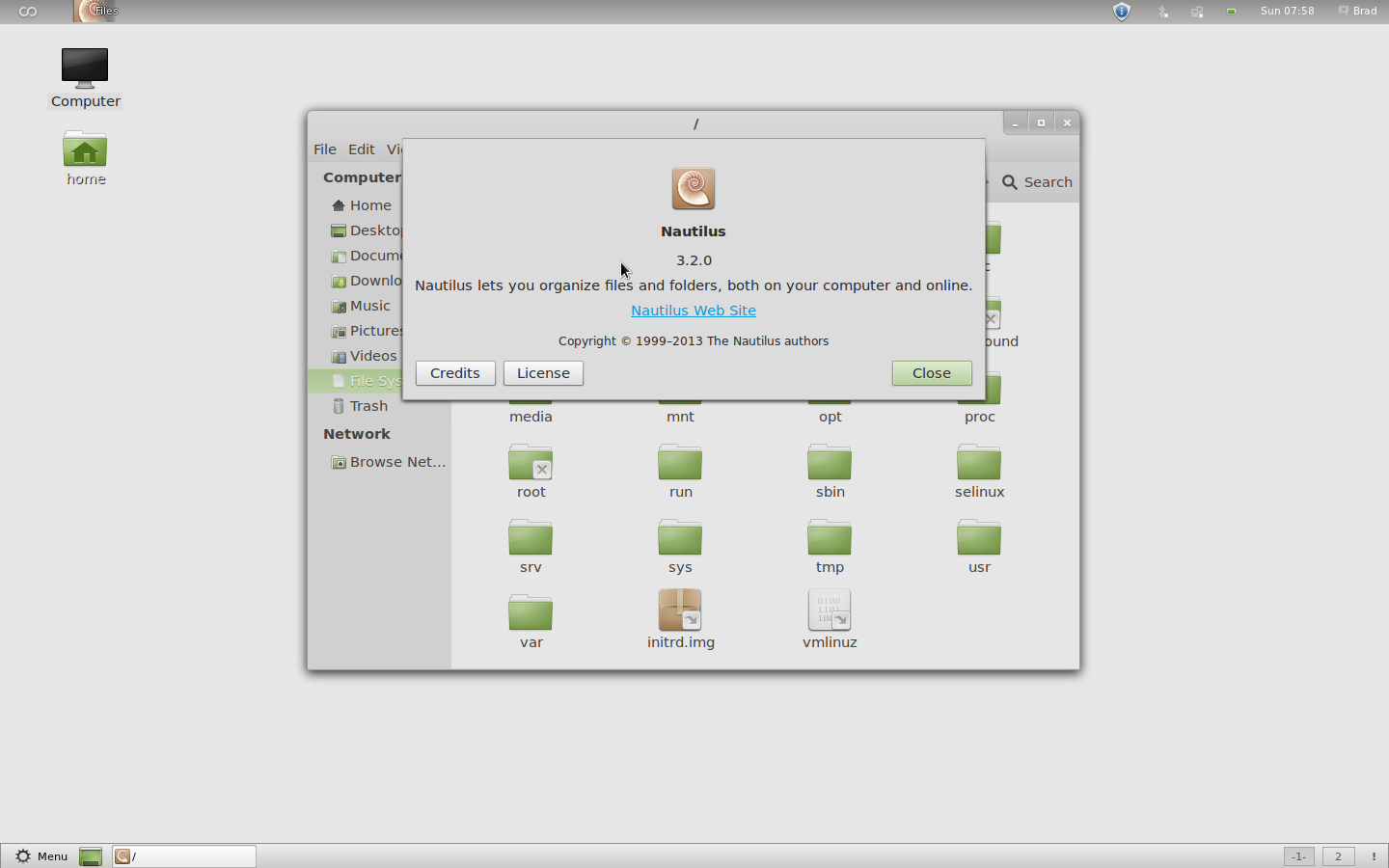Click the Bluetooth icon in the tray
The height and width of the screenshot is (868, 1389).
[1163, 12]
